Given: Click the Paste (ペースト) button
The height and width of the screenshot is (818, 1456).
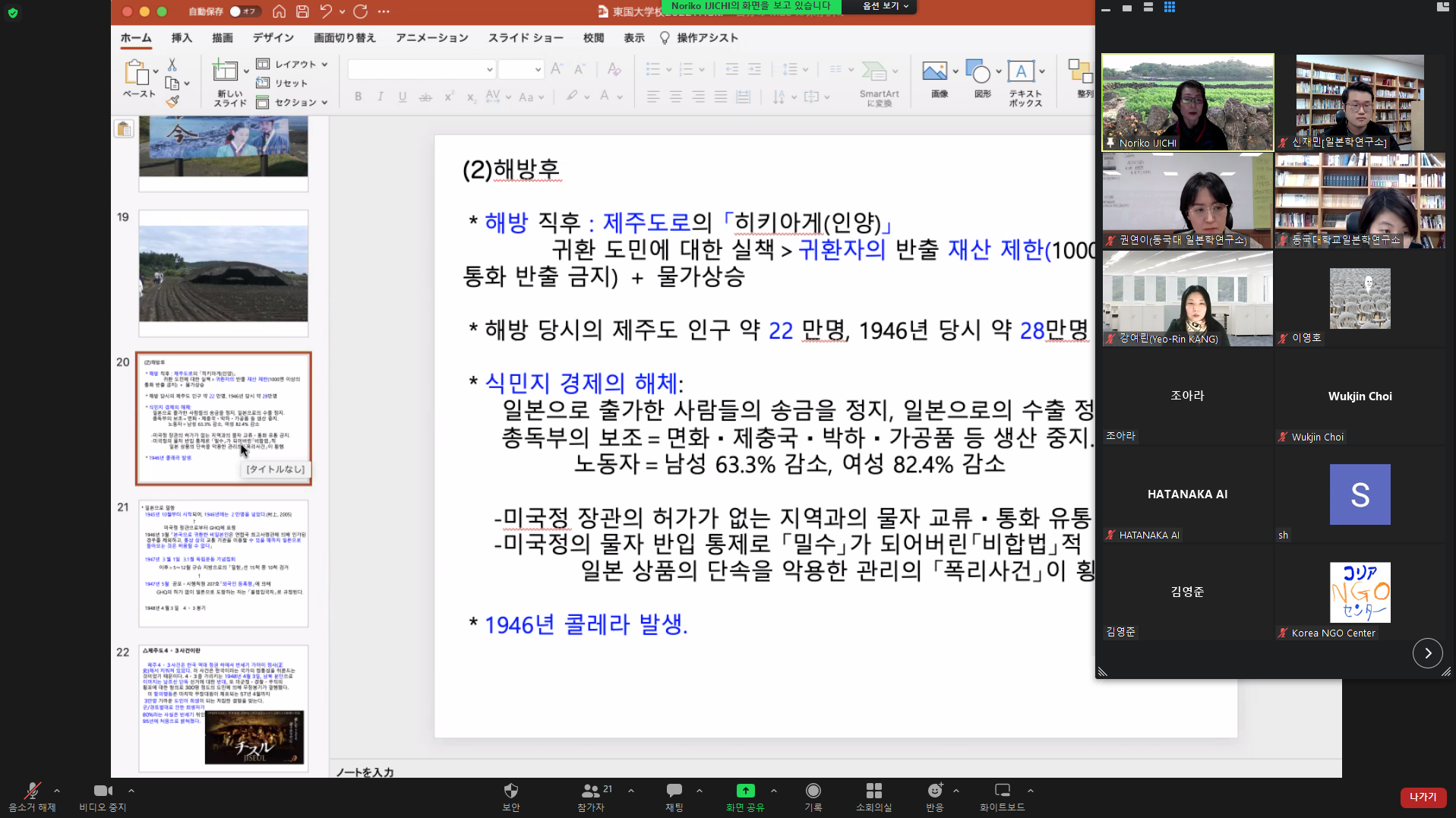Looking at the screenshot, I should pyautogui.click(x=138, y=78).
